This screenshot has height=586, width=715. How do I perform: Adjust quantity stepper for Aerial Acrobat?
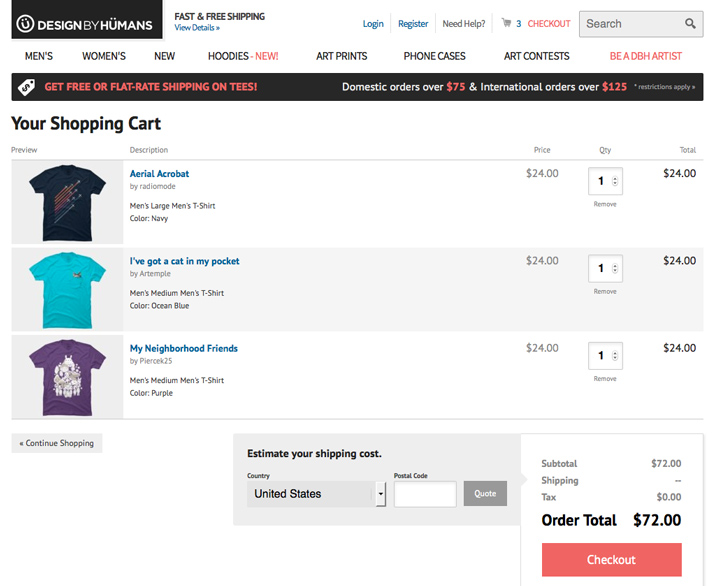pyautogui.click(x=614, y=181)
